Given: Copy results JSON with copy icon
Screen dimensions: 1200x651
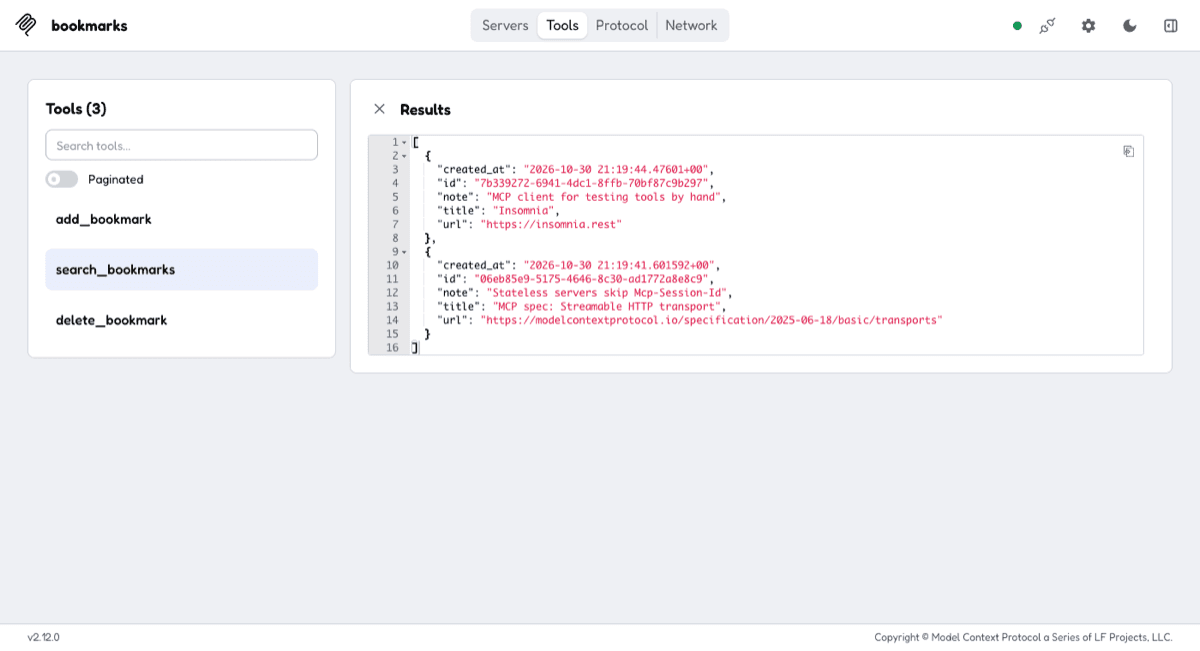Looking at the screenshot, I should (x=1128, y=151).
